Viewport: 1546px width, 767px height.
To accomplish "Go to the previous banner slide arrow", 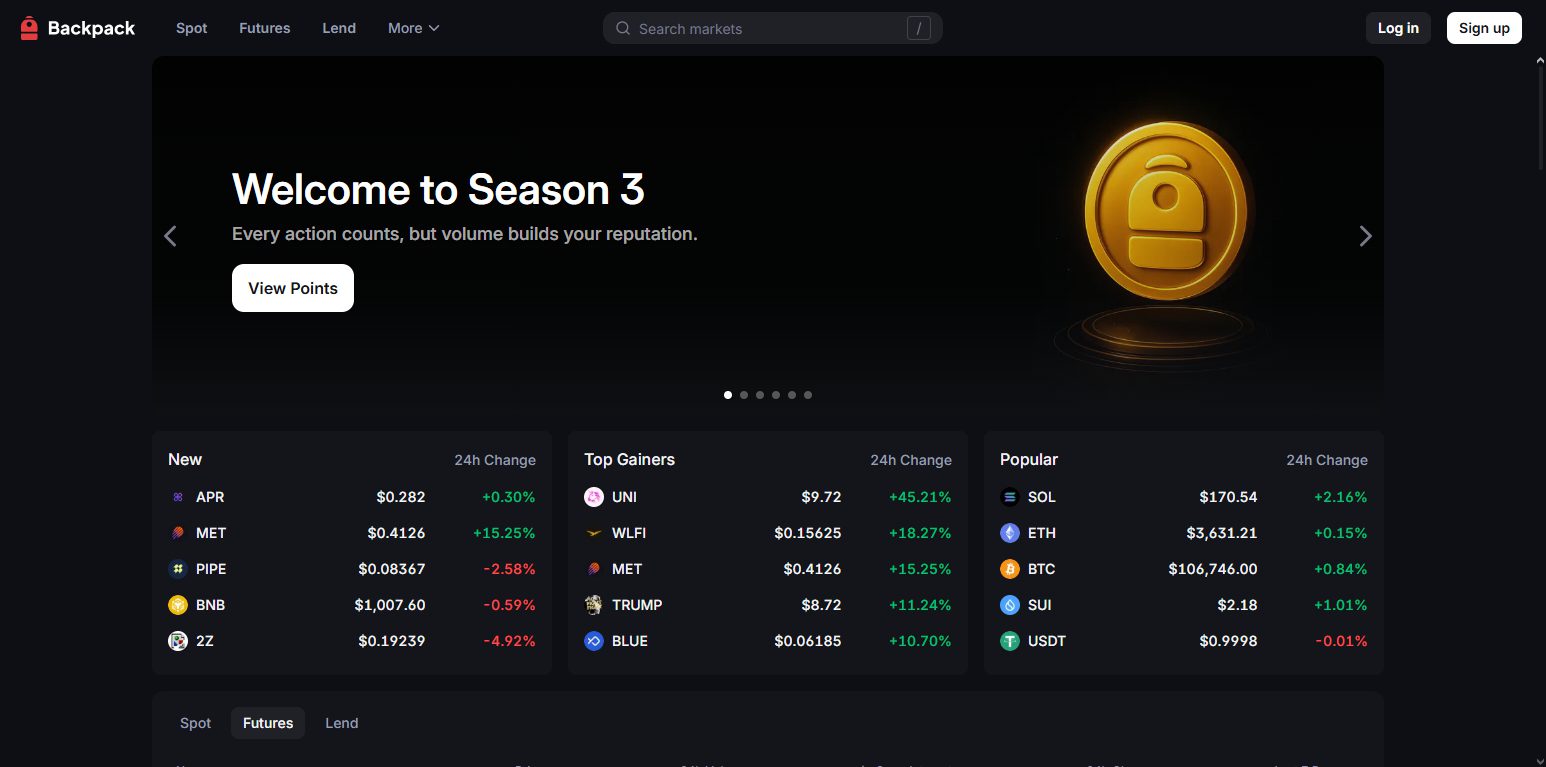I will click(171, 236).
